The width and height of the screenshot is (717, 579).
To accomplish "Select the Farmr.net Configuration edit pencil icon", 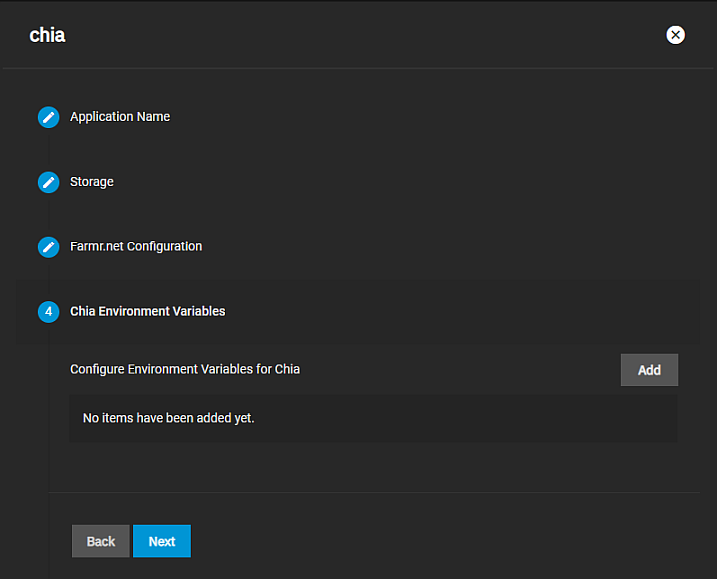I will (x=48, y=247).
